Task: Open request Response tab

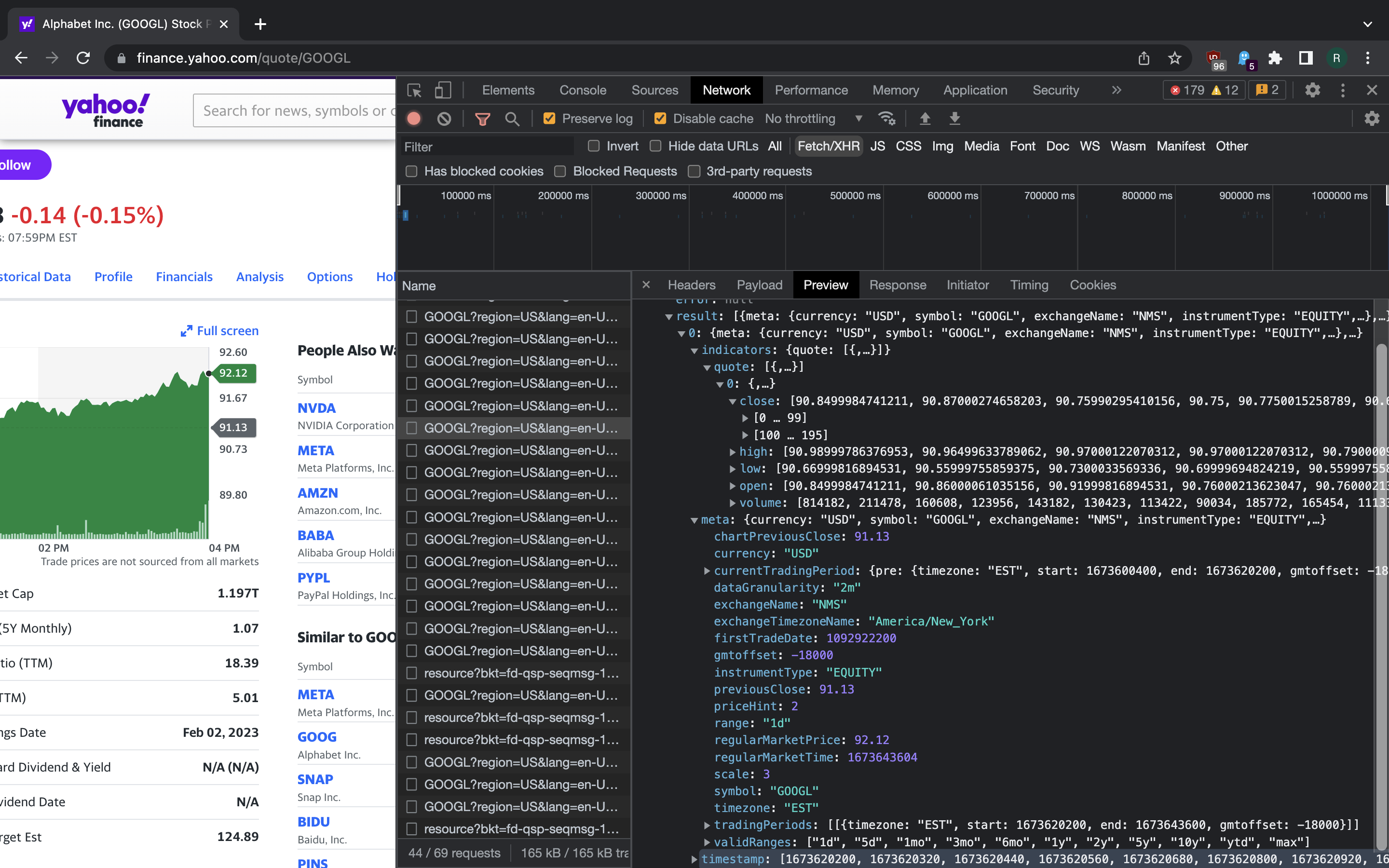Action: pos(898,285)
